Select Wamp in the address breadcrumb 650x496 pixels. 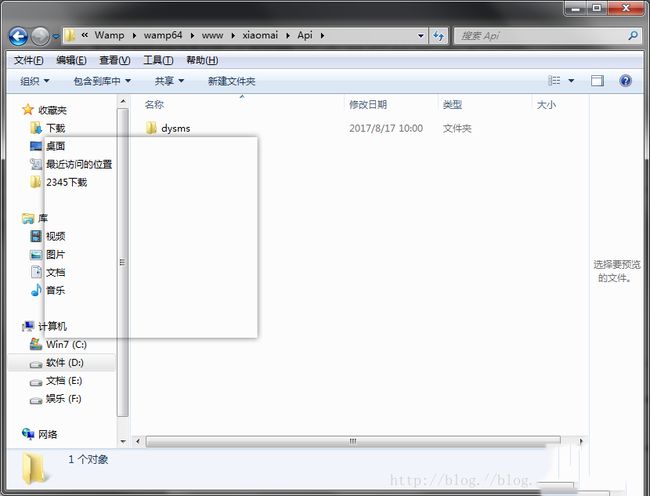pyautogui.click(x=109, y=35)
